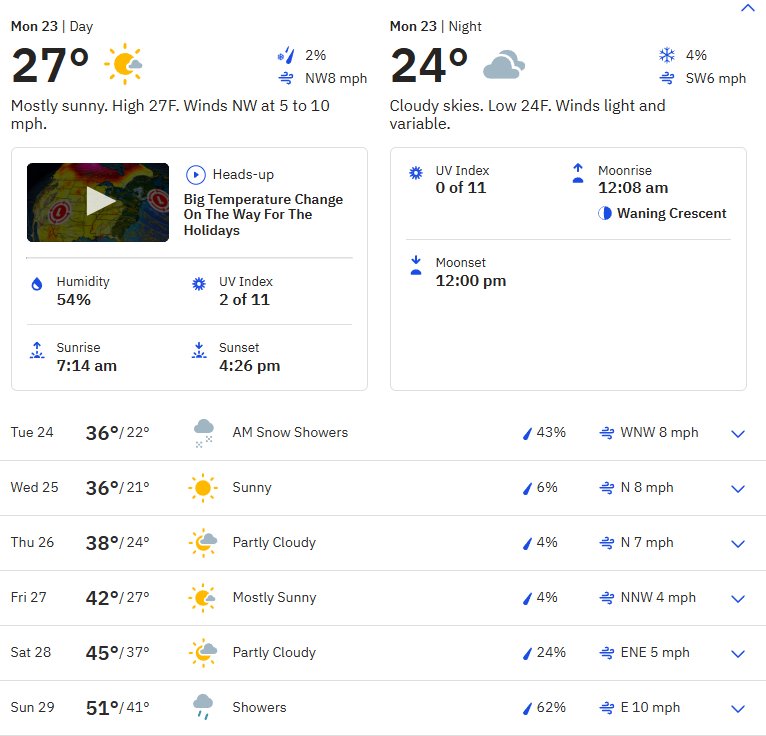This screenshot has height=736, width=766.
Task: Expand the Thu 26 forecast details
Action: pyautogui.click(x=738, y=544)
